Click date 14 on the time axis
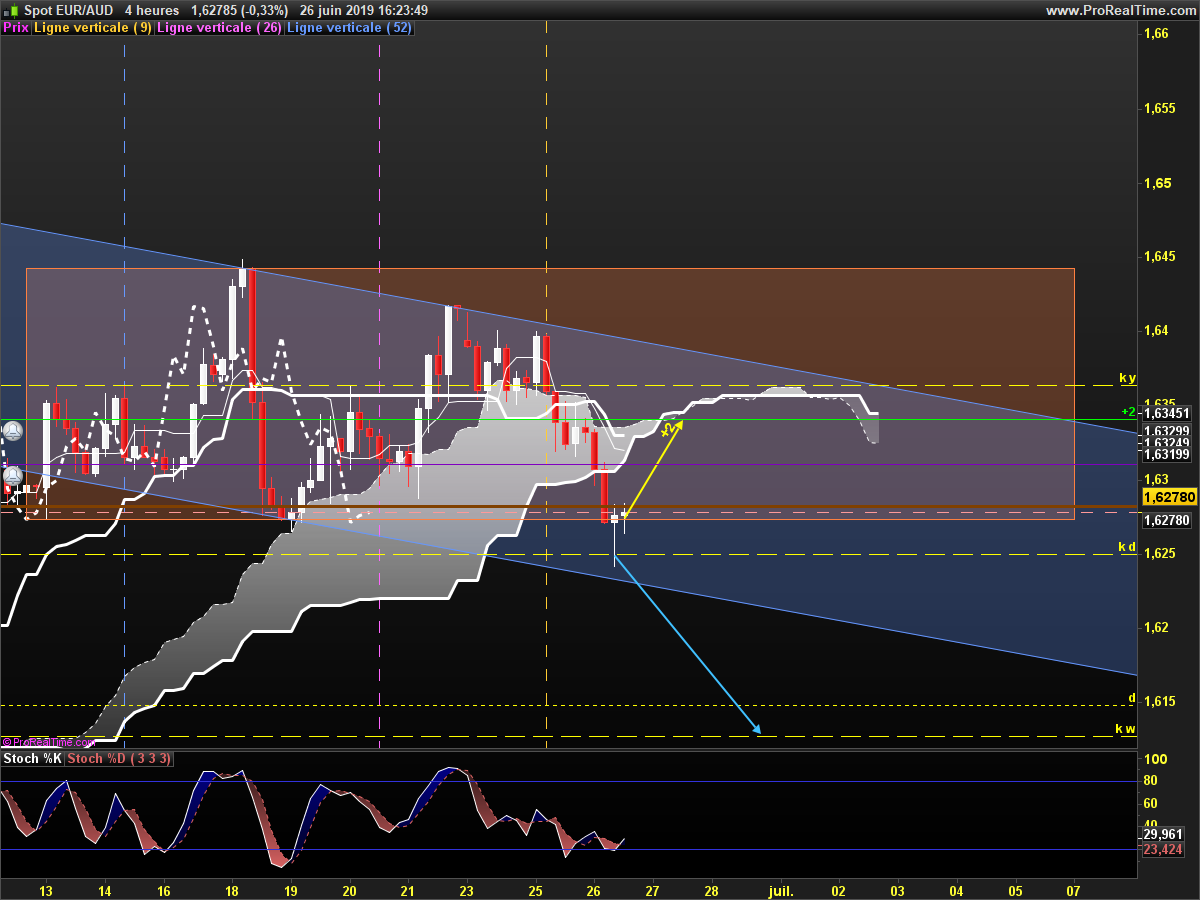Screen dimensions: 1200x900 [104, 889]
